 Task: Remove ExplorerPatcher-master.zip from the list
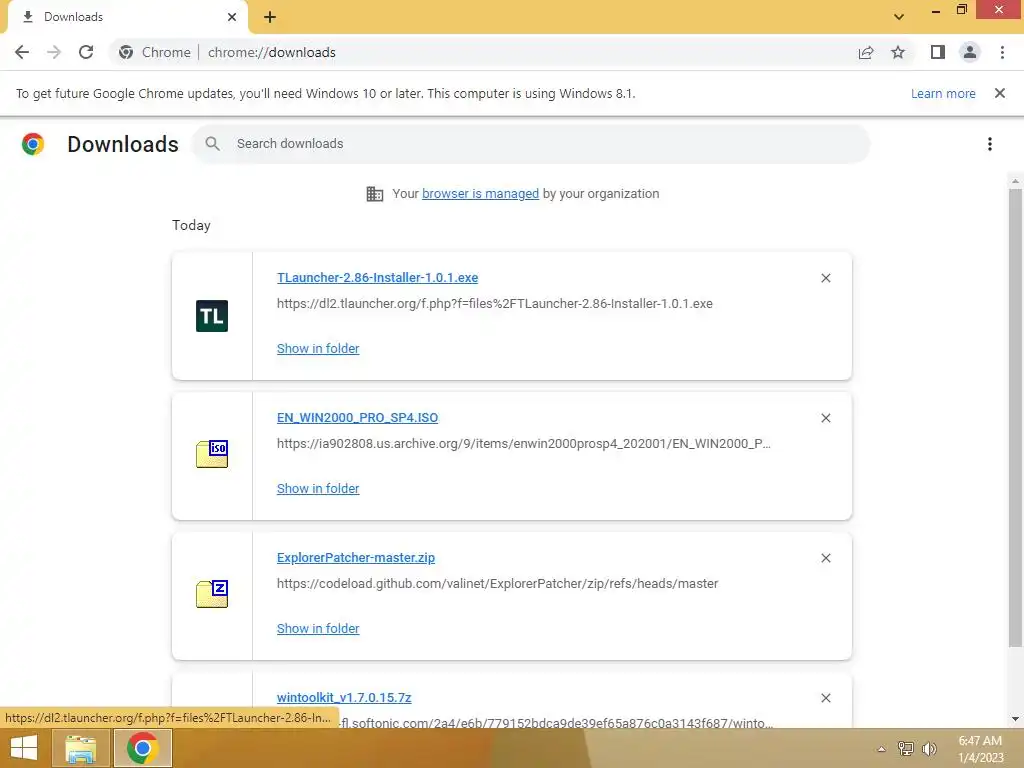coord(825,558)
